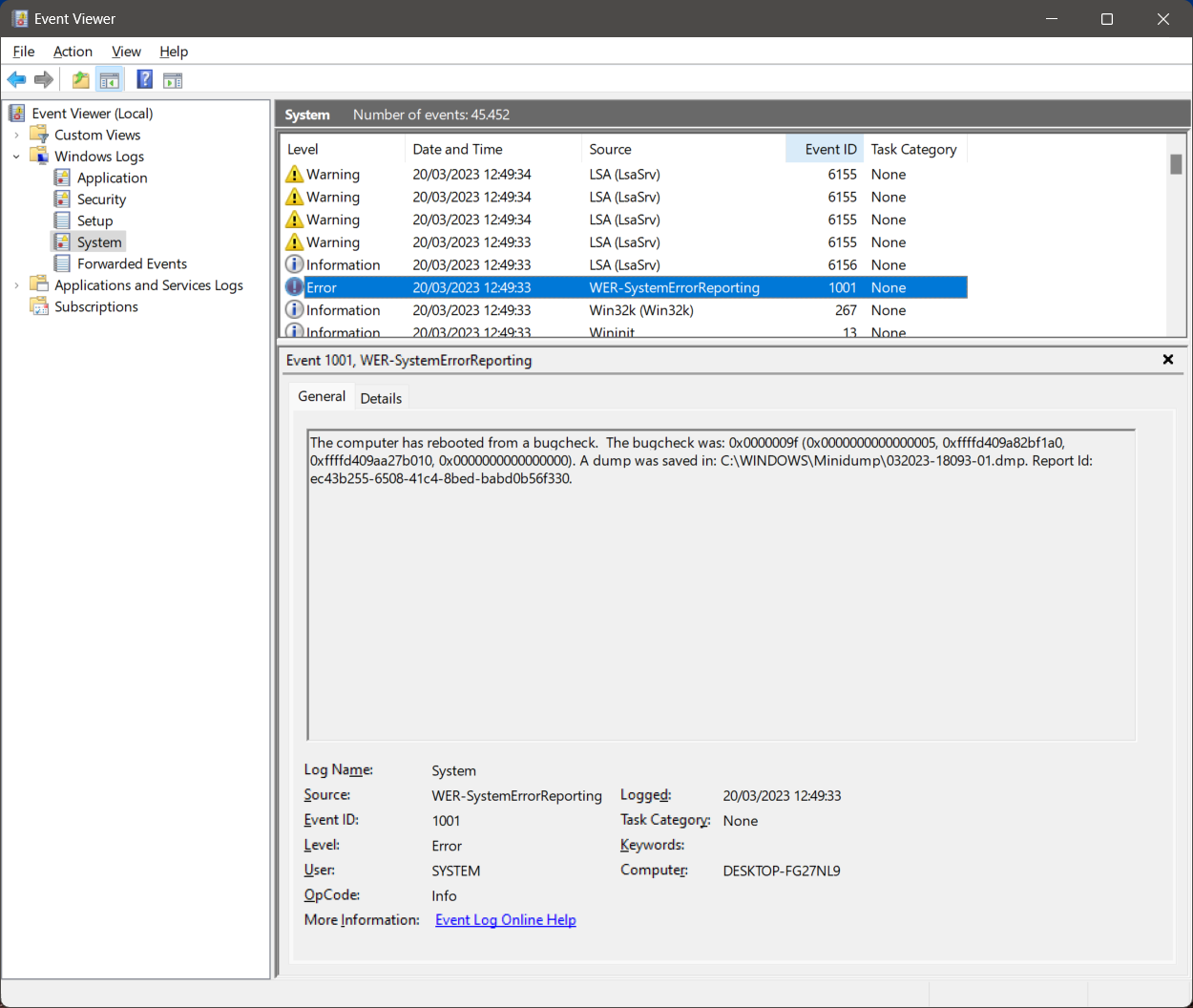Click info icon of Win32k event row
This screenshot has height=1008, width=1193.
[x=295, y=310]
